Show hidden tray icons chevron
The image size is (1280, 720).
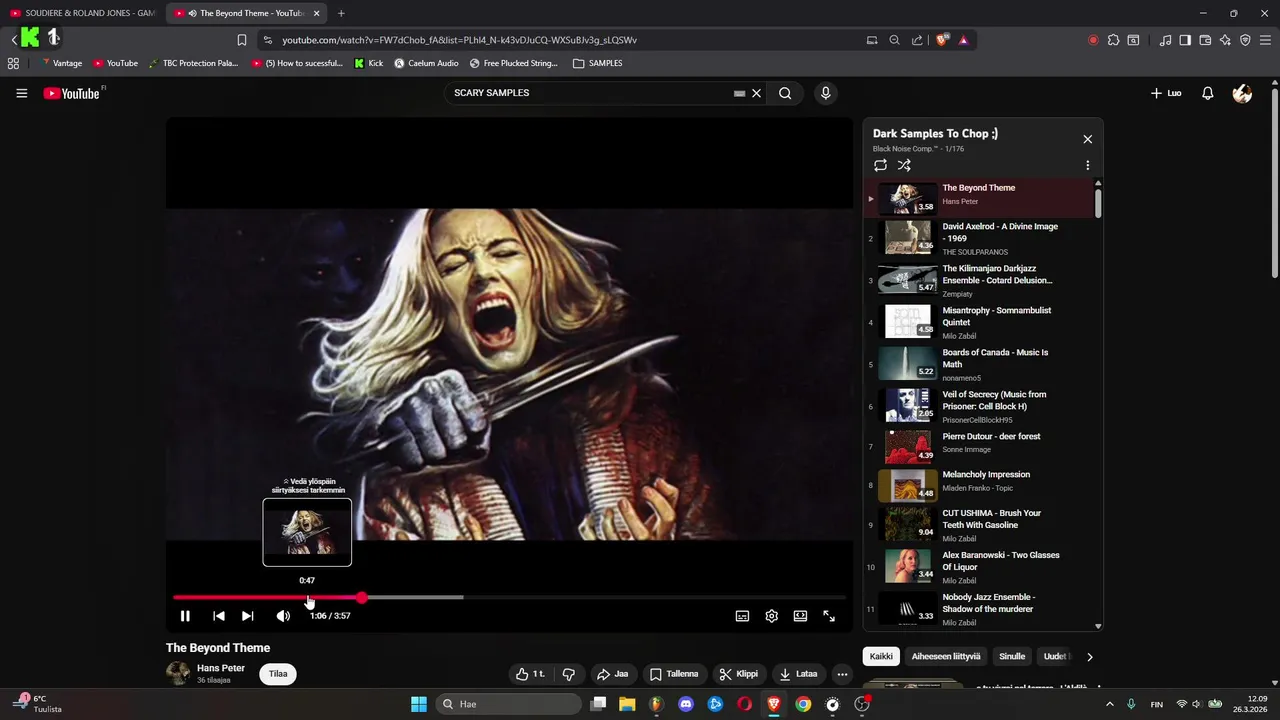coord(1111,704)
